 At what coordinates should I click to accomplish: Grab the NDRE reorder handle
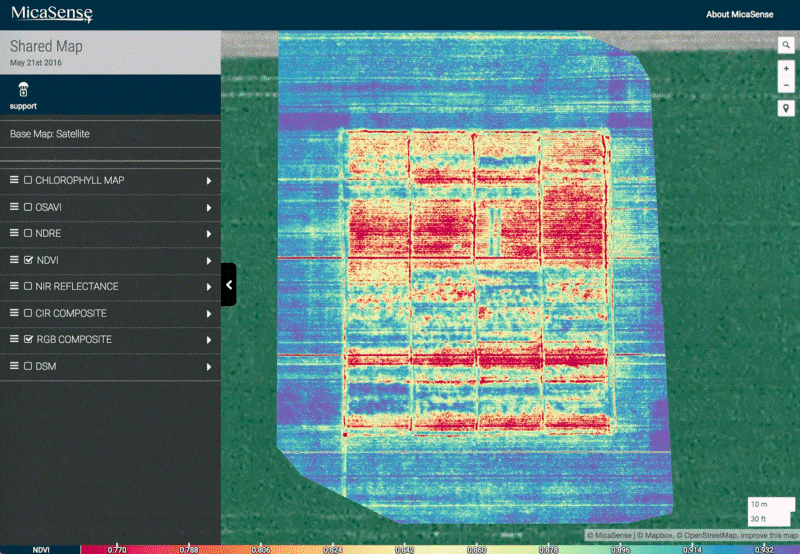point(14,233)
